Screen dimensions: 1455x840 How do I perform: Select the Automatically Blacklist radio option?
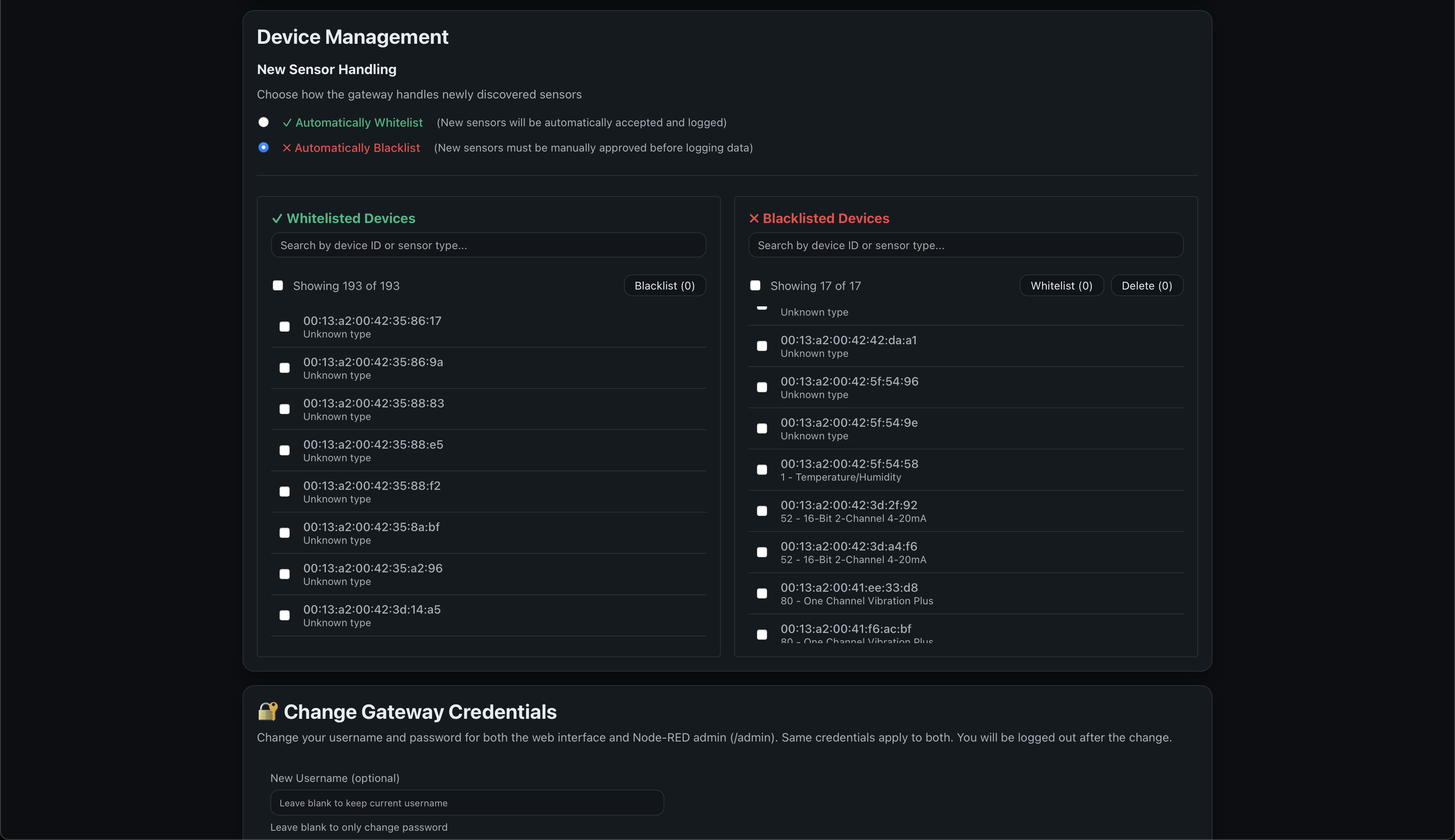[x=263, y=148]
